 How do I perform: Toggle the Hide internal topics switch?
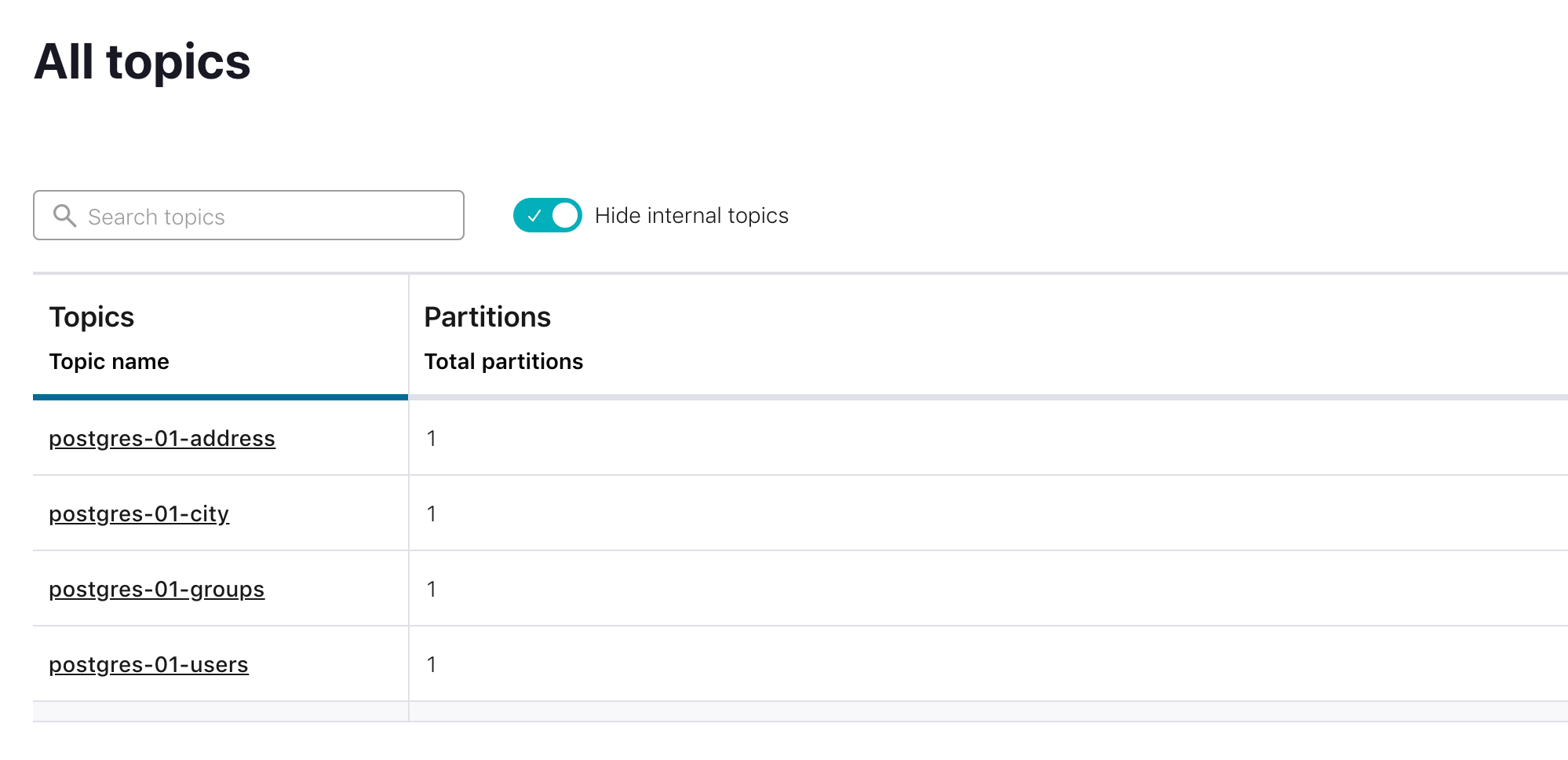click(547, 215)
